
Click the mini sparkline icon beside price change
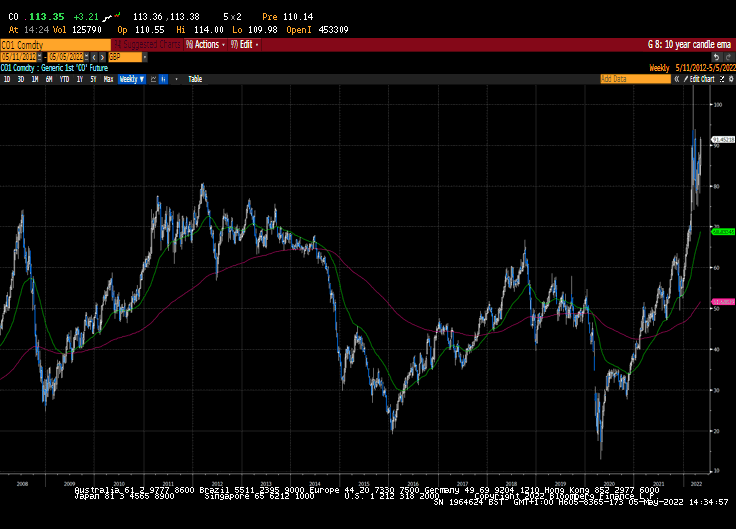(x=112, y=17)
